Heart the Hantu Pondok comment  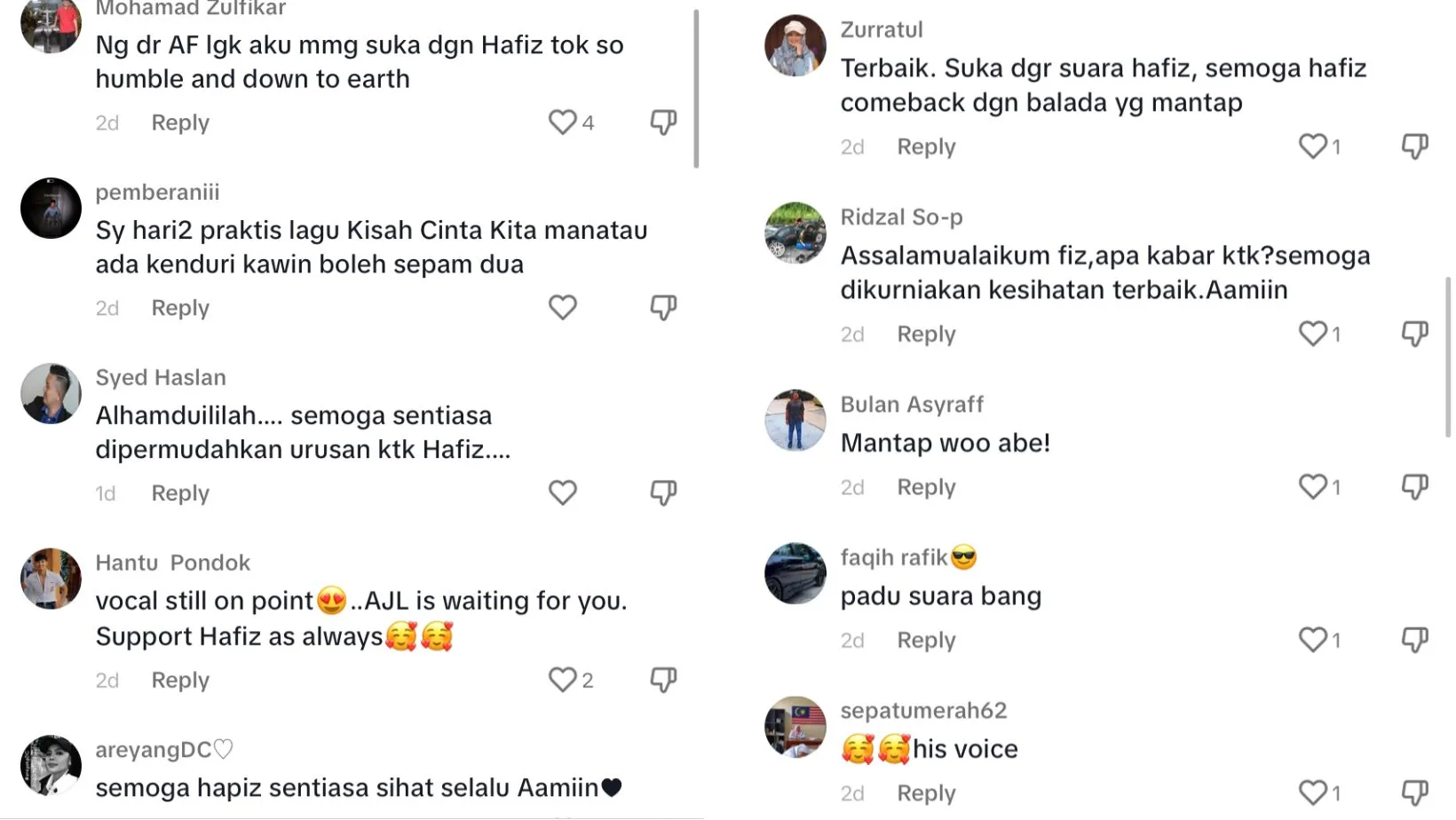coord(562,679)
